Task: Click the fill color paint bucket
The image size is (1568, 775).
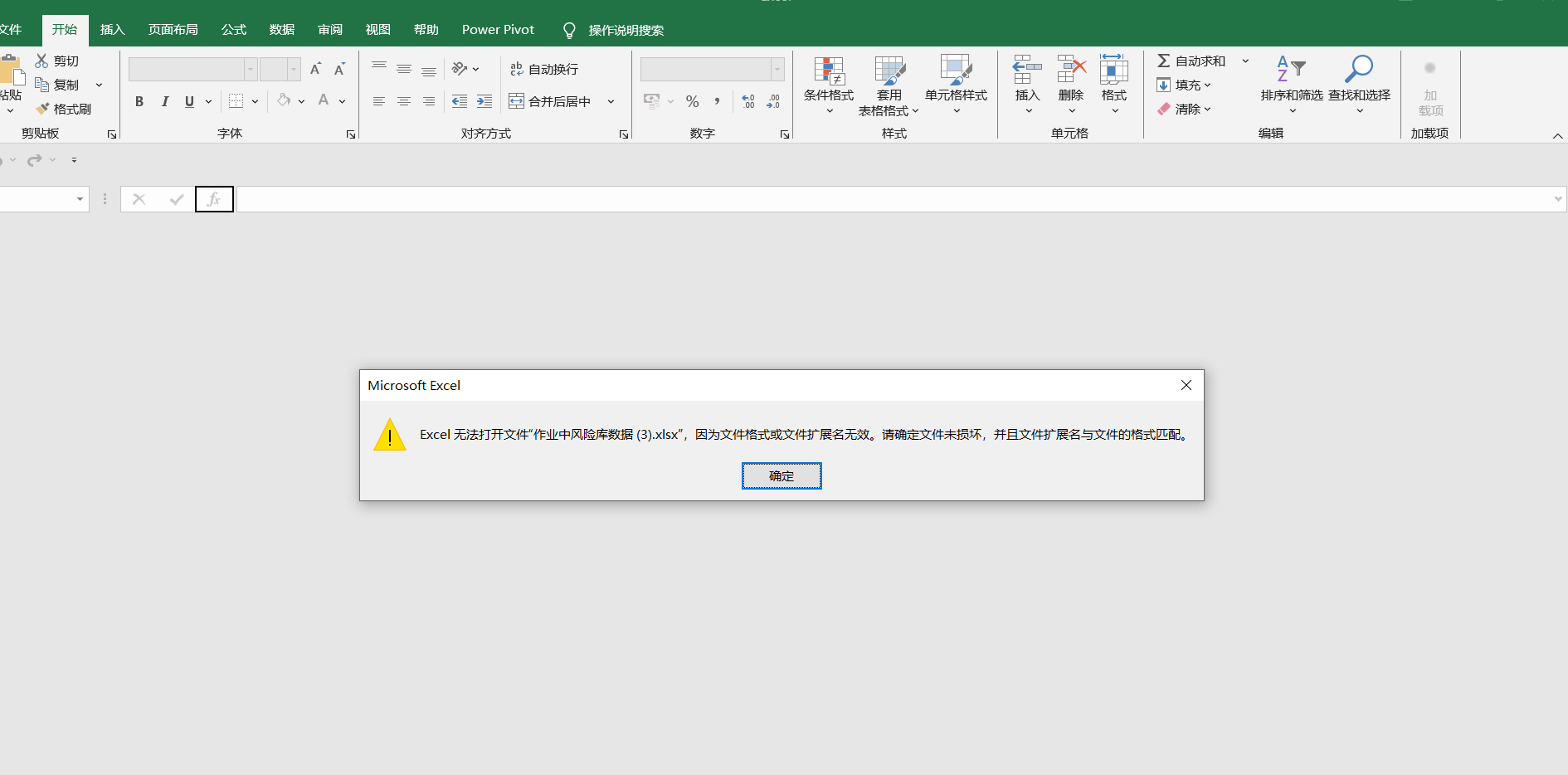Action: [x=284, y=100]
